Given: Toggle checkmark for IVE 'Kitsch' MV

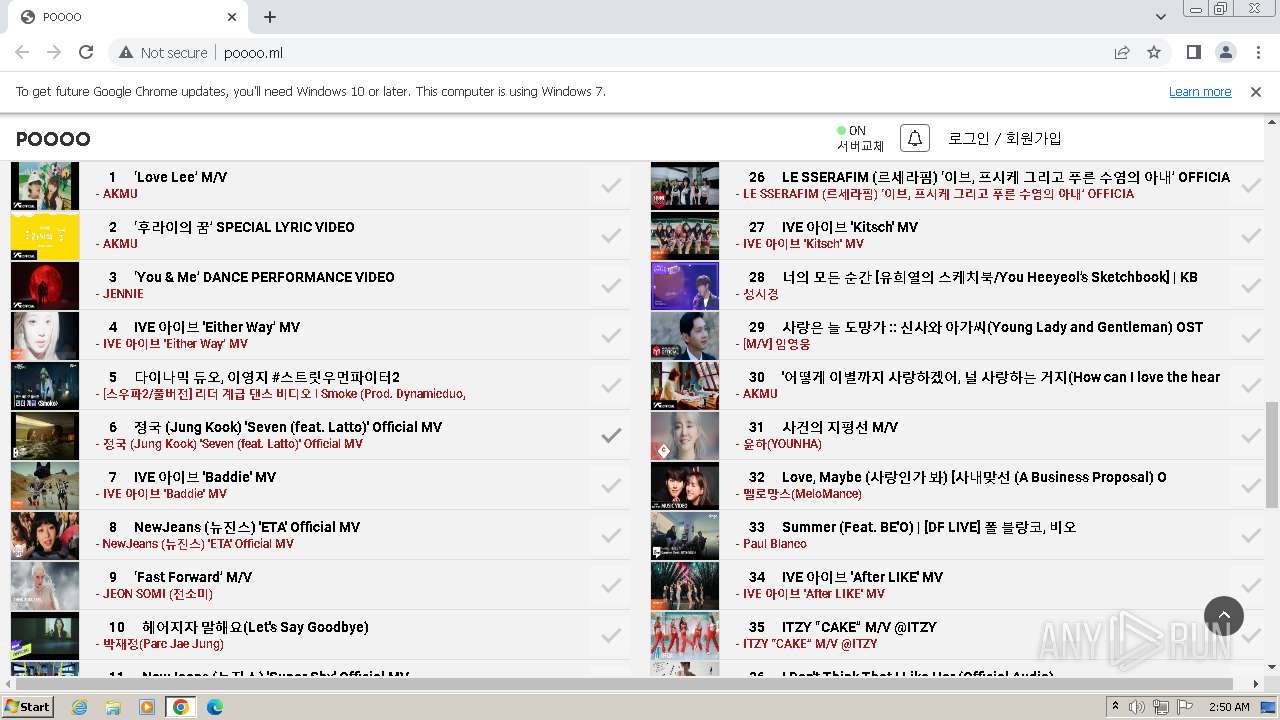Looking at the screenshot, I should [x=1251, y=235].
